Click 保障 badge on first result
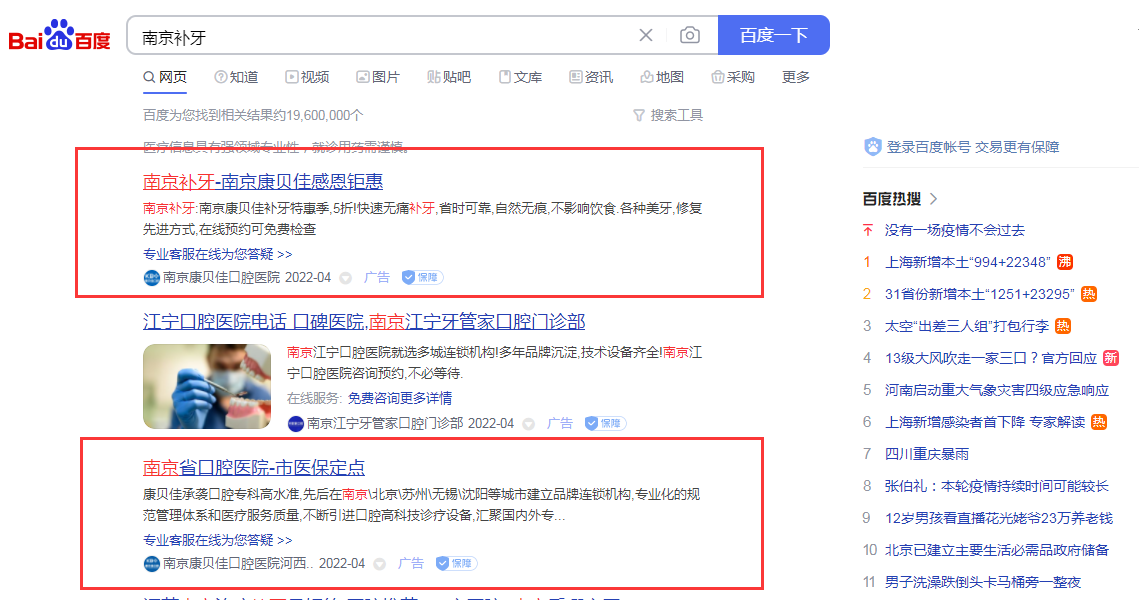This screenshot has width=1139, height=600. [422, 277]
